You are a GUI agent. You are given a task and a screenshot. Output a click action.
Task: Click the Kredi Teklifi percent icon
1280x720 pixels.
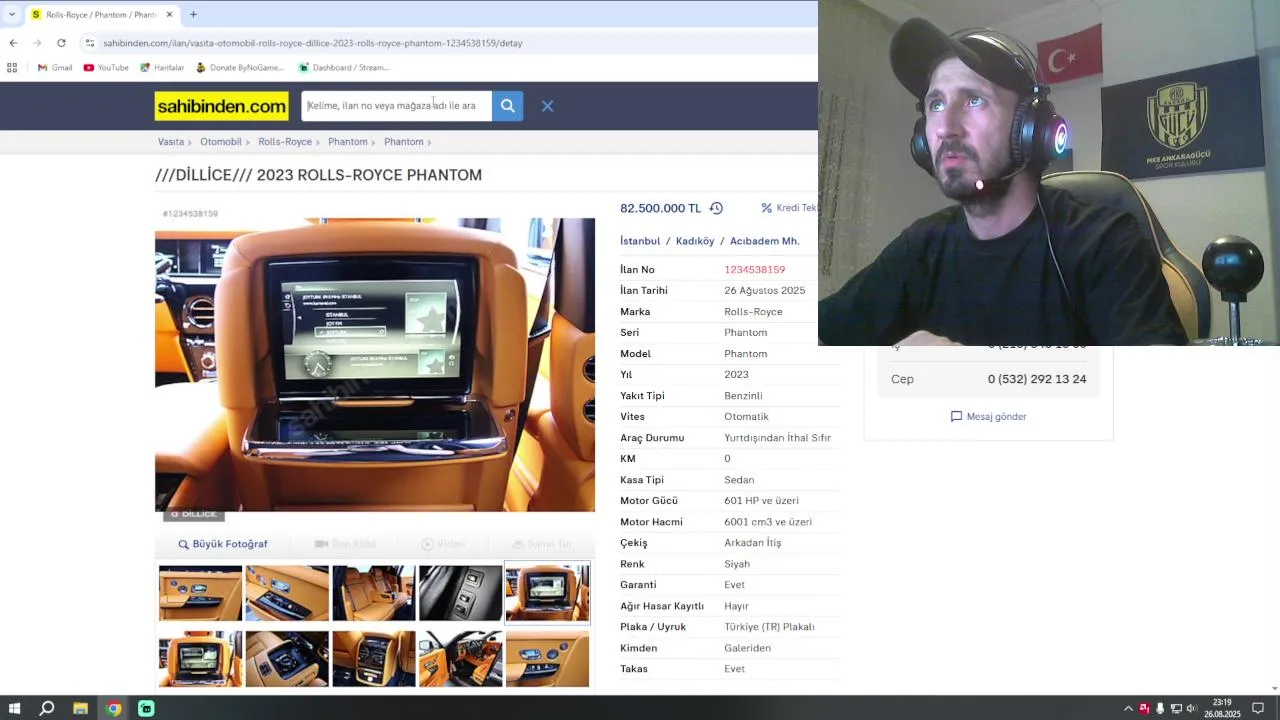tap(767, 208)
